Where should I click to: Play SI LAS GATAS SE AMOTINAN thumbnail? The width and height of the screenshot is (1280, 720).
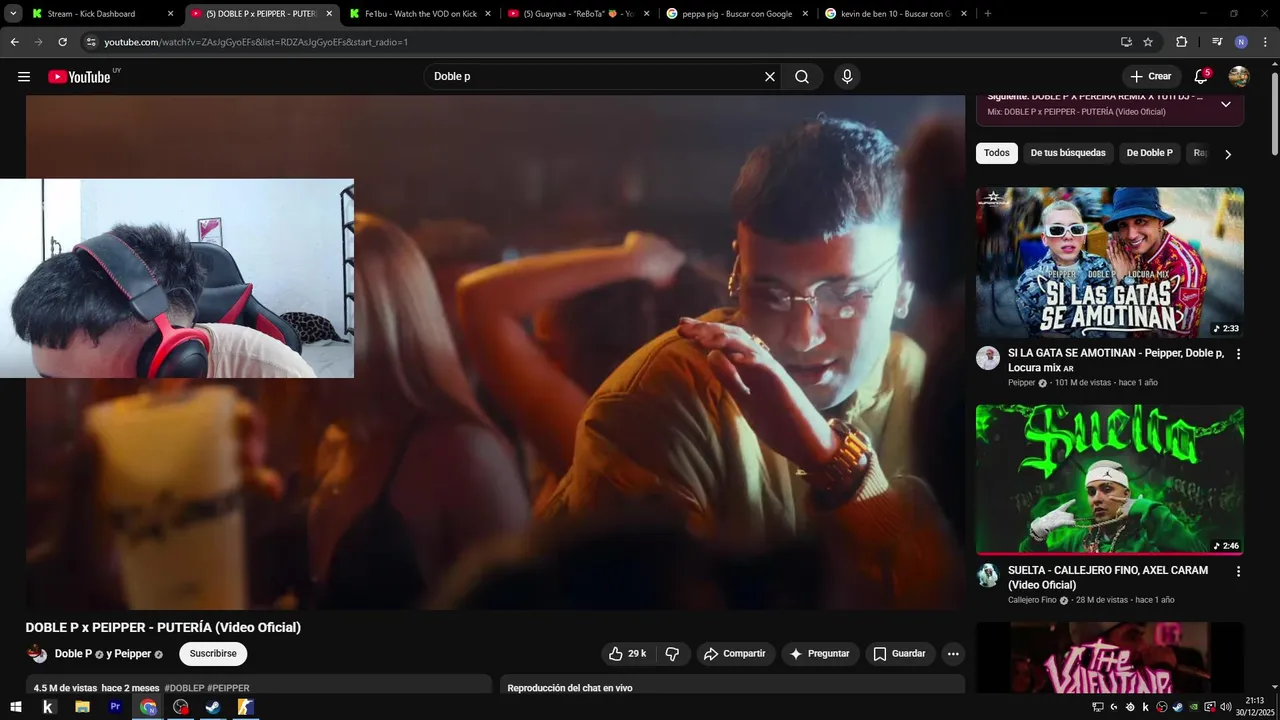[1110, 263]
